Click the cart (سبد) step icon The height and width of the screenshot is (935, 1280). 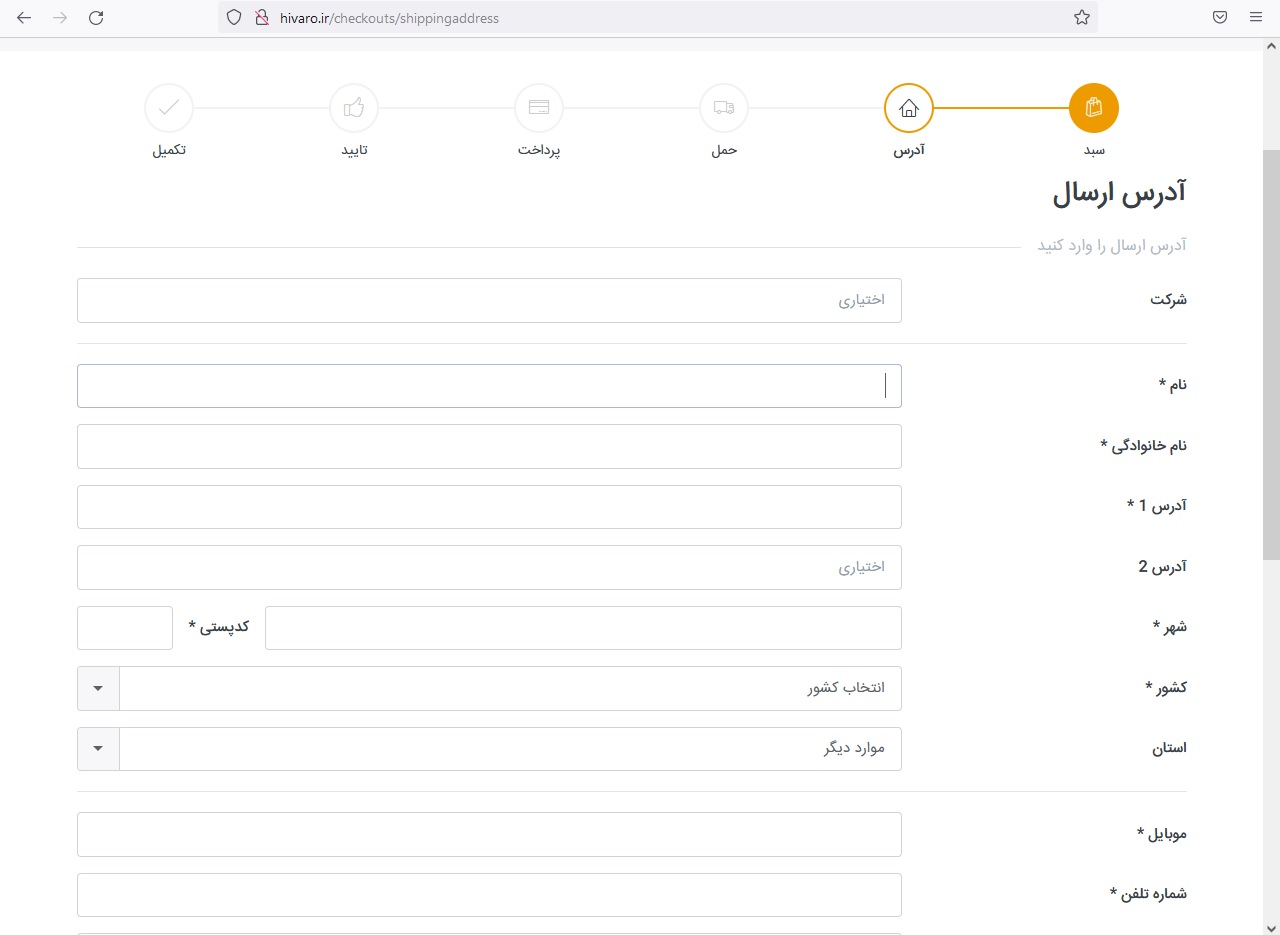coord(1093,108)
